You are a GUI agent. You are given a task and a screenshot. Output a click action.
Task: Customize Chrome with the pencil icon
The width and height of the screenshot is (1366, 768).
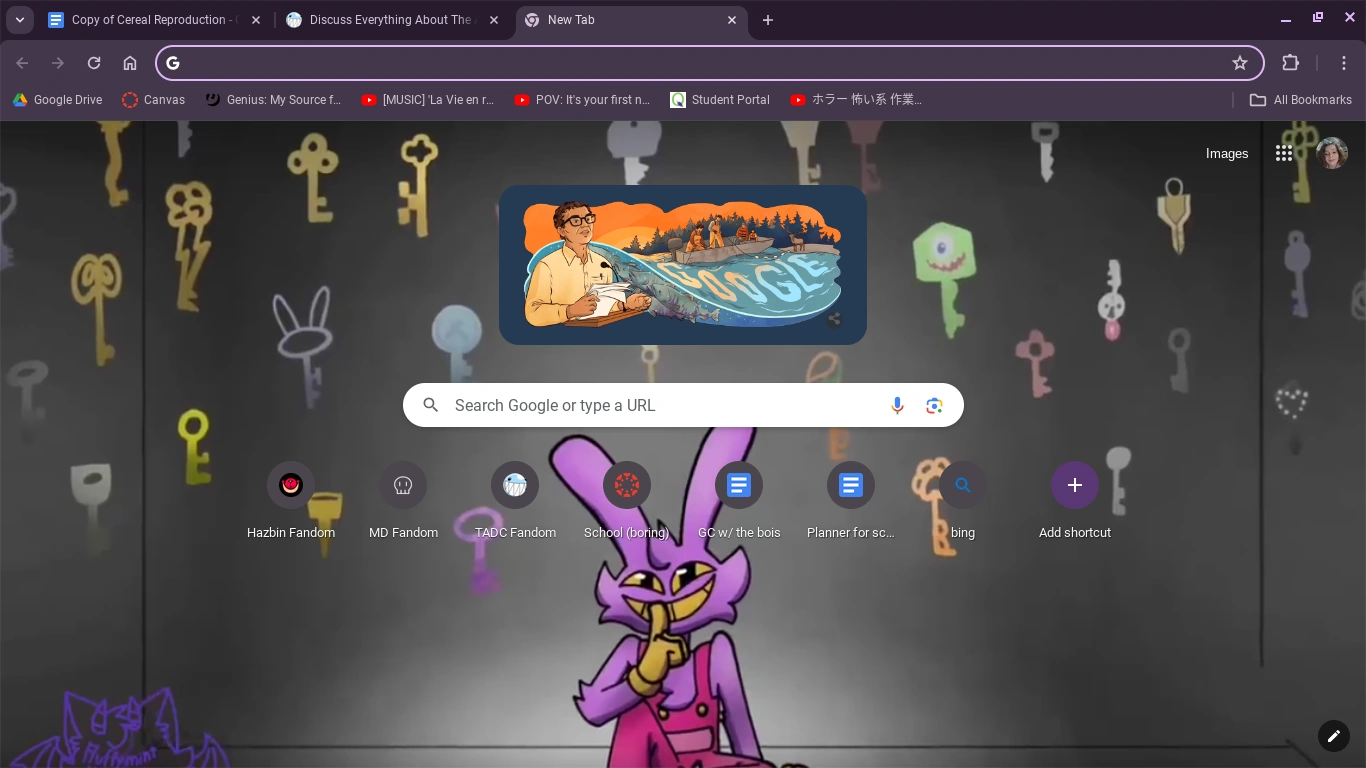pos(1333,735)
